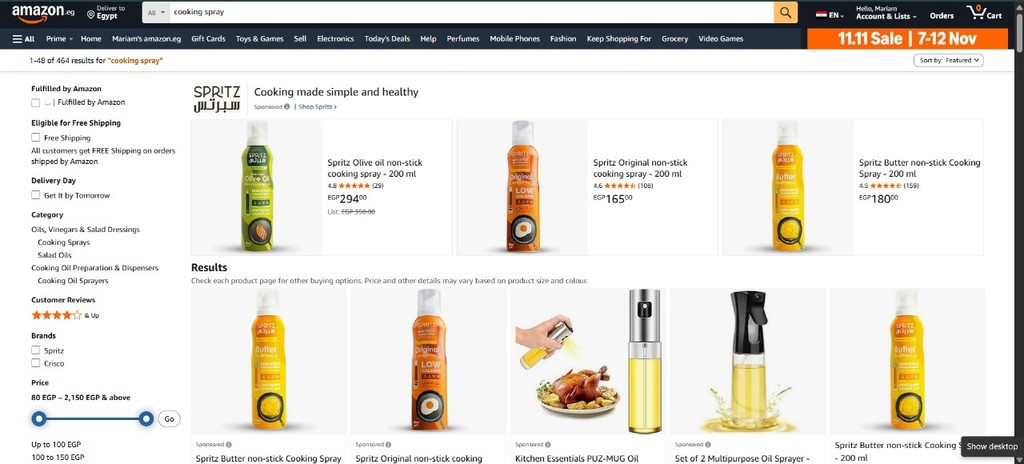Screen dimensions: 1024x464
Task: Follow the Shop Spritz link
Action: click(x=317, y=107)
